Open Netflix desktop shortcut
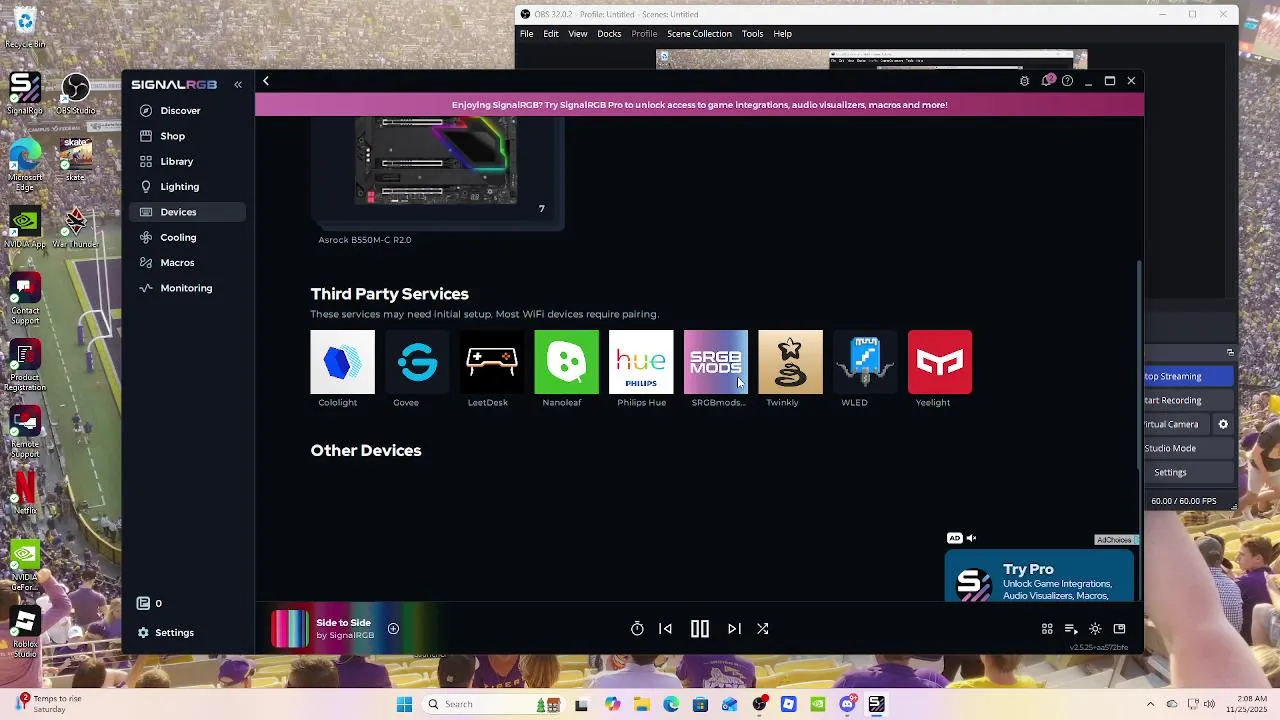The image size is (1280, 720). tap(25, 493)
